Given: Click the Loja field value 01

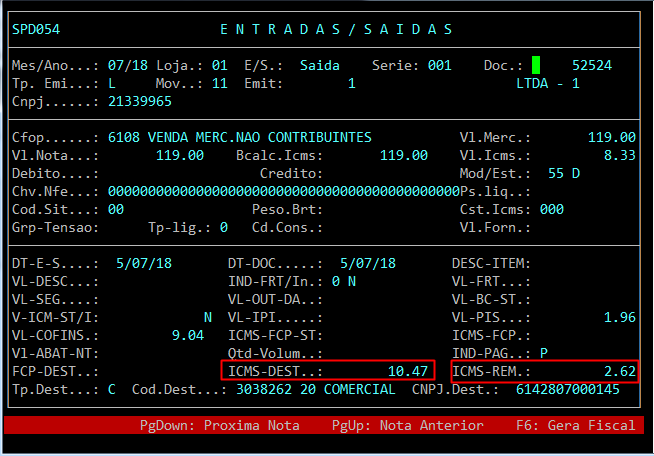Looking at the screenshot, I should [220, 65].
